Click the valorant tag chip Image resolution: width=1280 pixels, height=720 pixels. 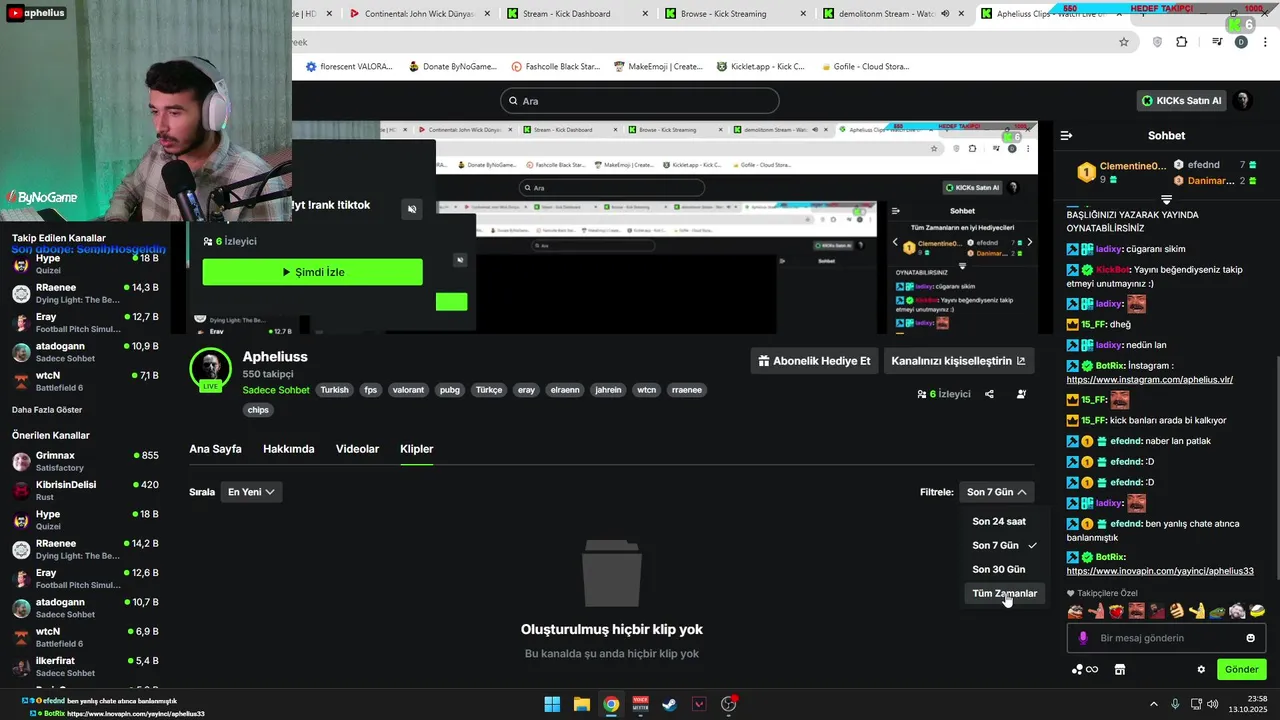[408, 390]
